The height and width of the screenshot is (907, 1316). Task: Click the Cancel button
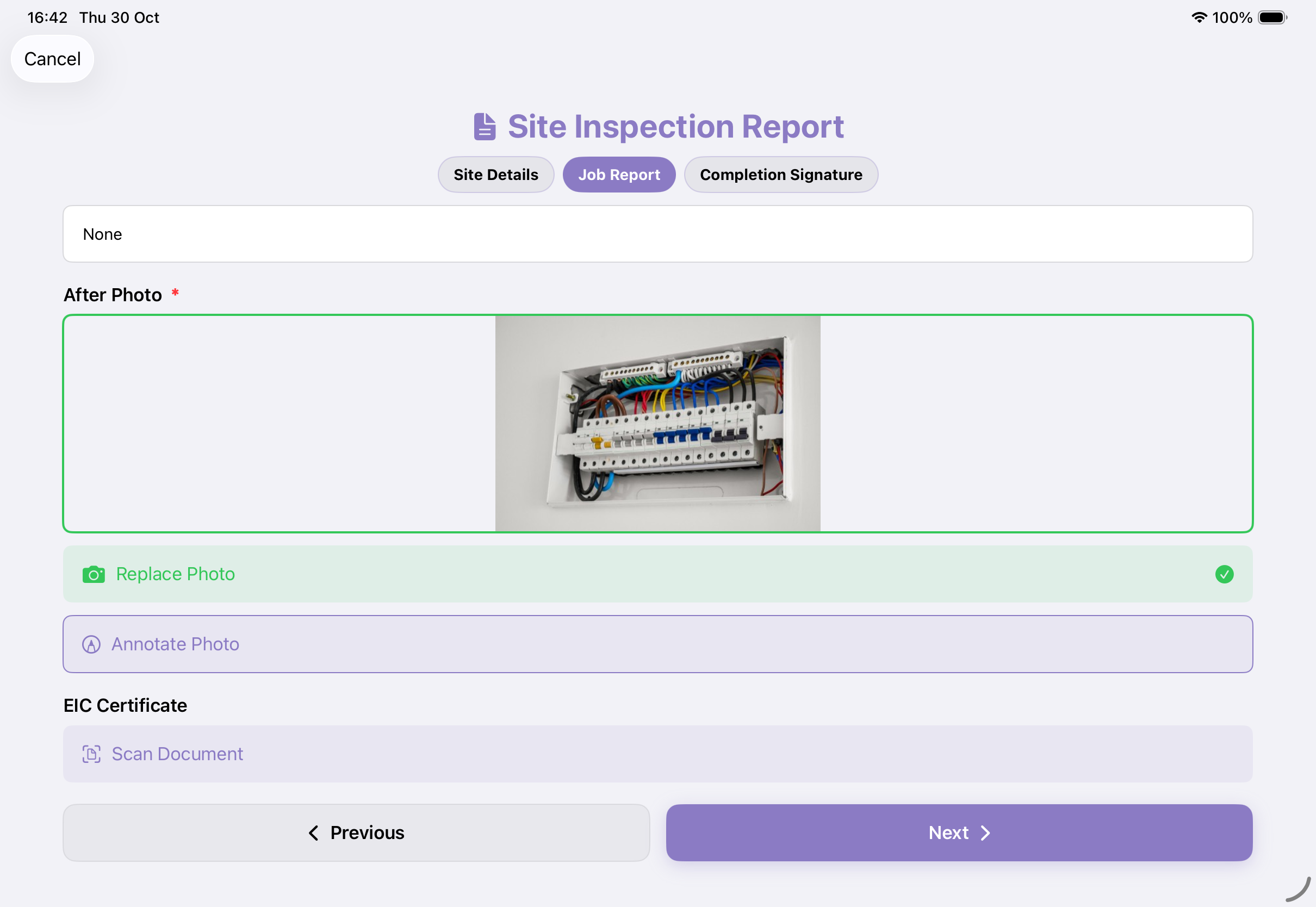(52, 59)
